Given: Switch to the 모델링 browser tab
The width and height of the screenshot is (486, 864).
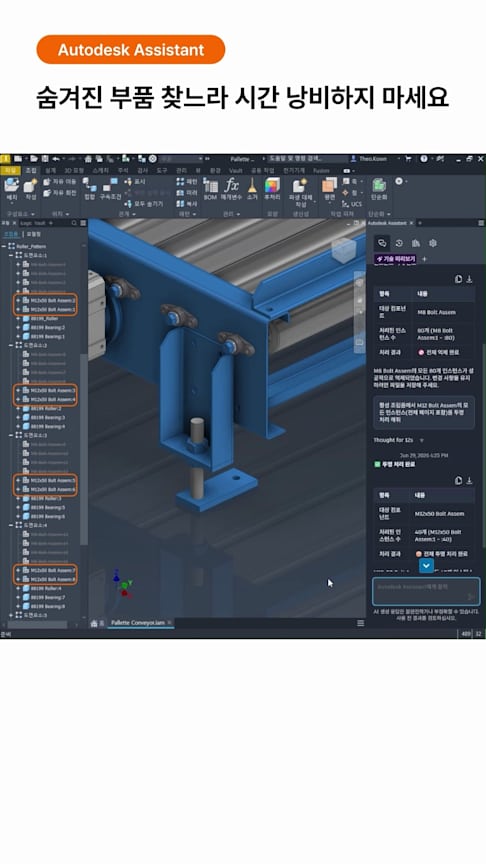Looking at the screenshot, I should [33, 234].
